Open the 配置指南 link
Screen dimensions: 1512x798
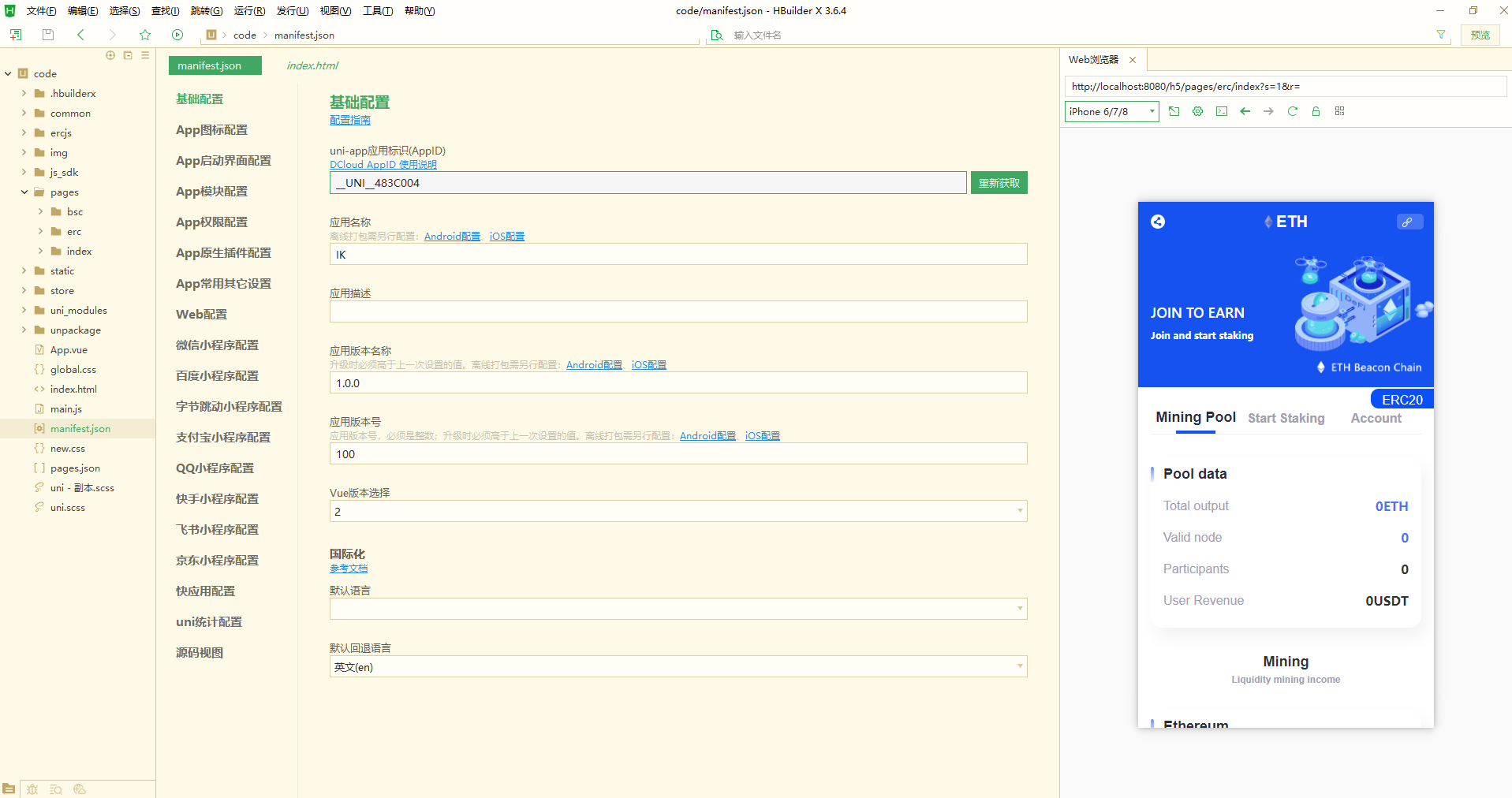click(349, 120)
